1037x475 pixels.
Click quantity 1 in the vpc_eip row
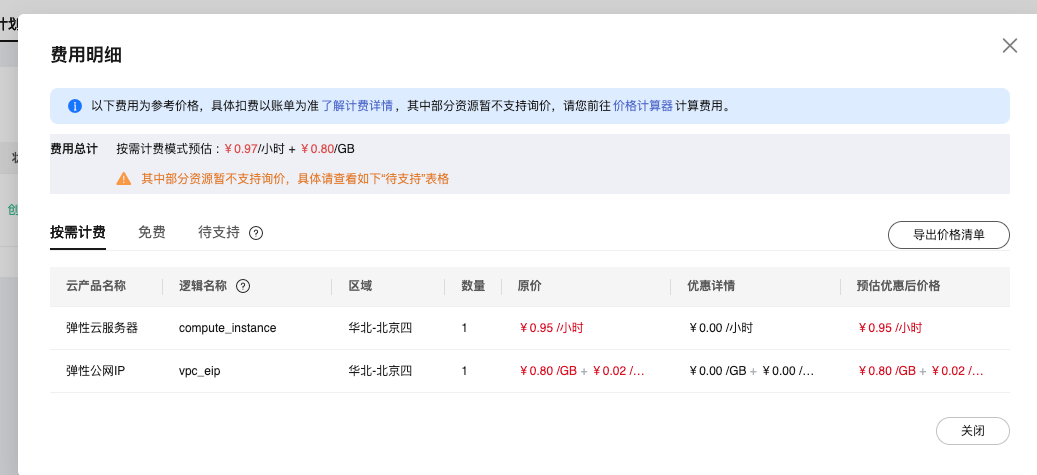[x=464, y=371]
